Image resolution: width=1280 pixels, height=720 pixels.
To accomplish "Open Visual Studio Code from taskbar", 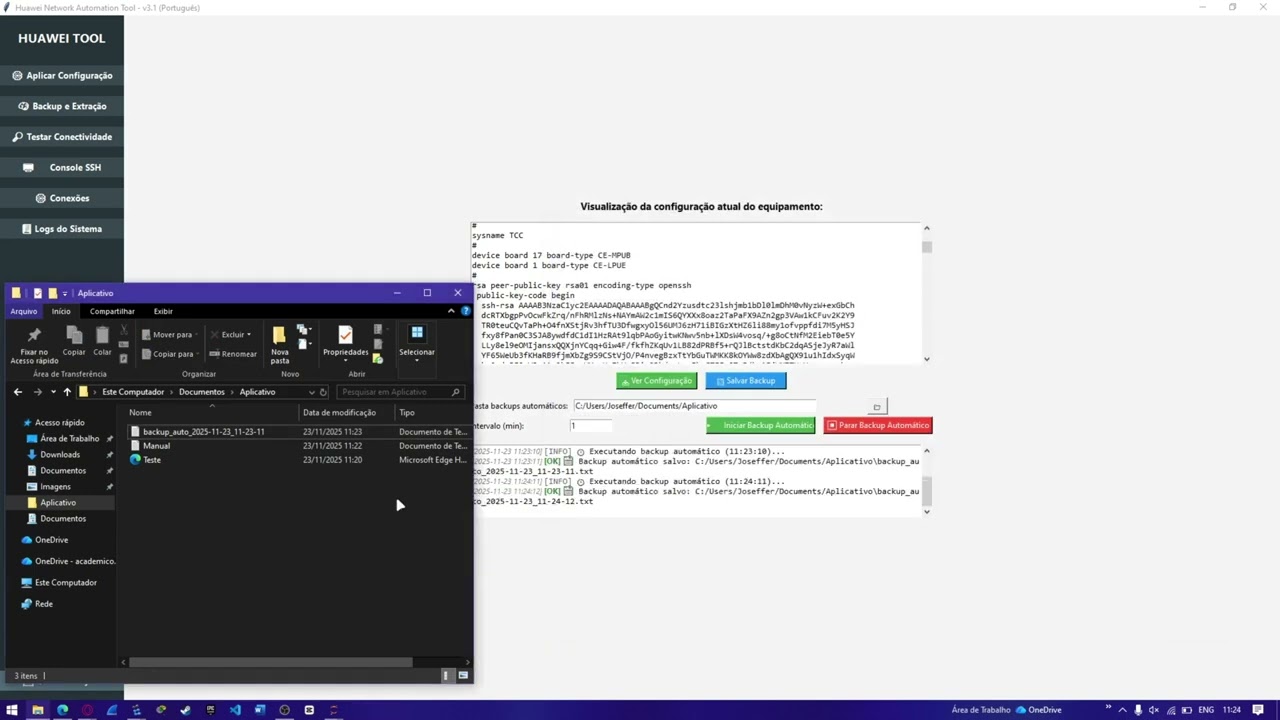I will [235, 710].
